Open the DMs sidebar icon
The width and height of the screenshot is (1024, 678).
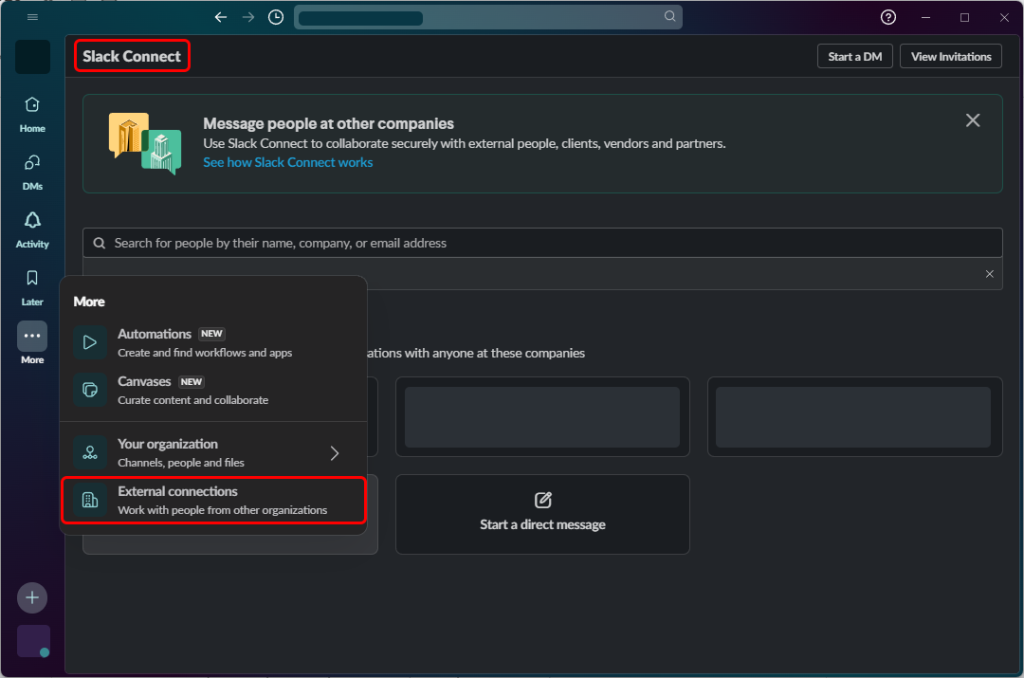[x=32, y=164]
